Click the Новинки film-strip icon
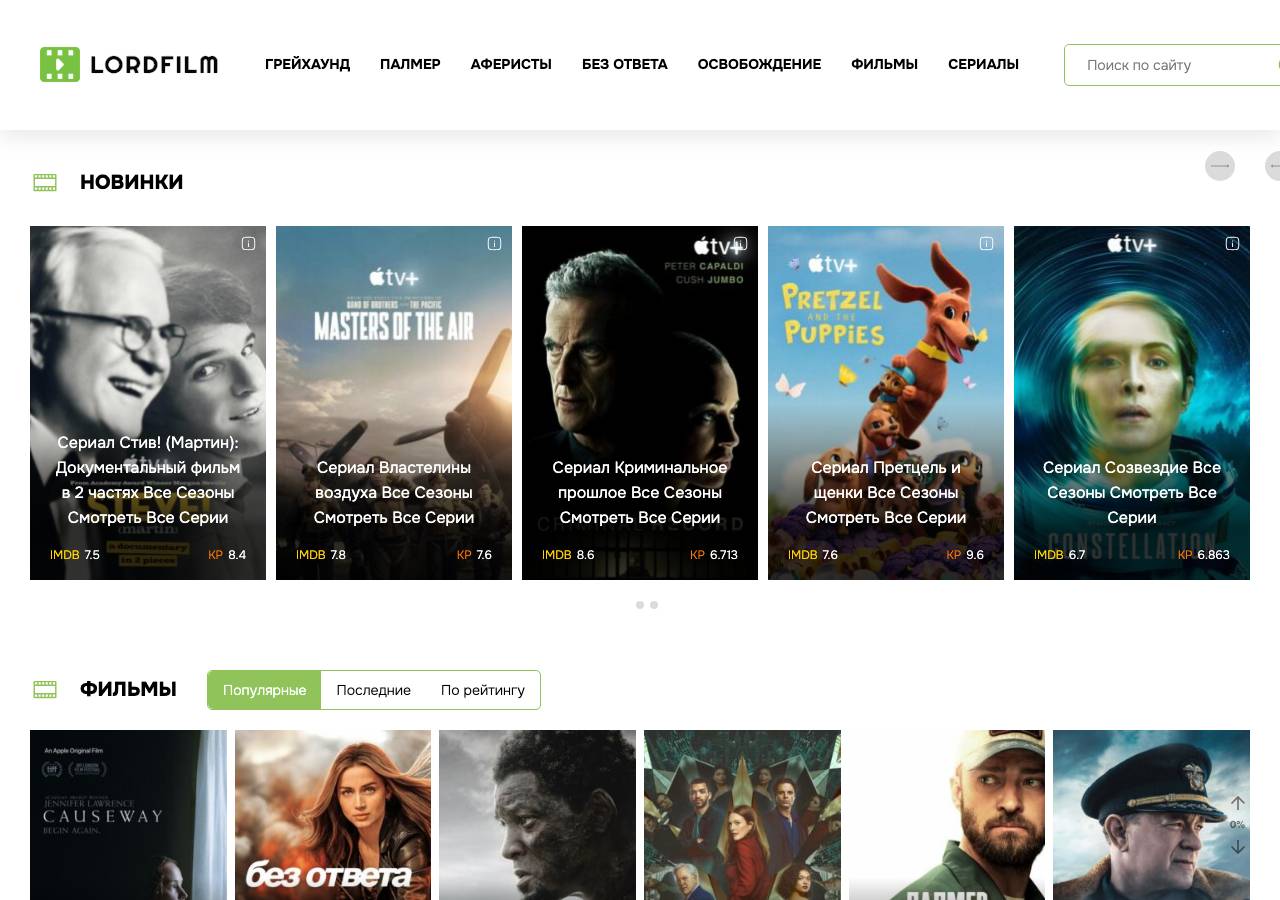 pyautogui.click(x=45, y=182)
